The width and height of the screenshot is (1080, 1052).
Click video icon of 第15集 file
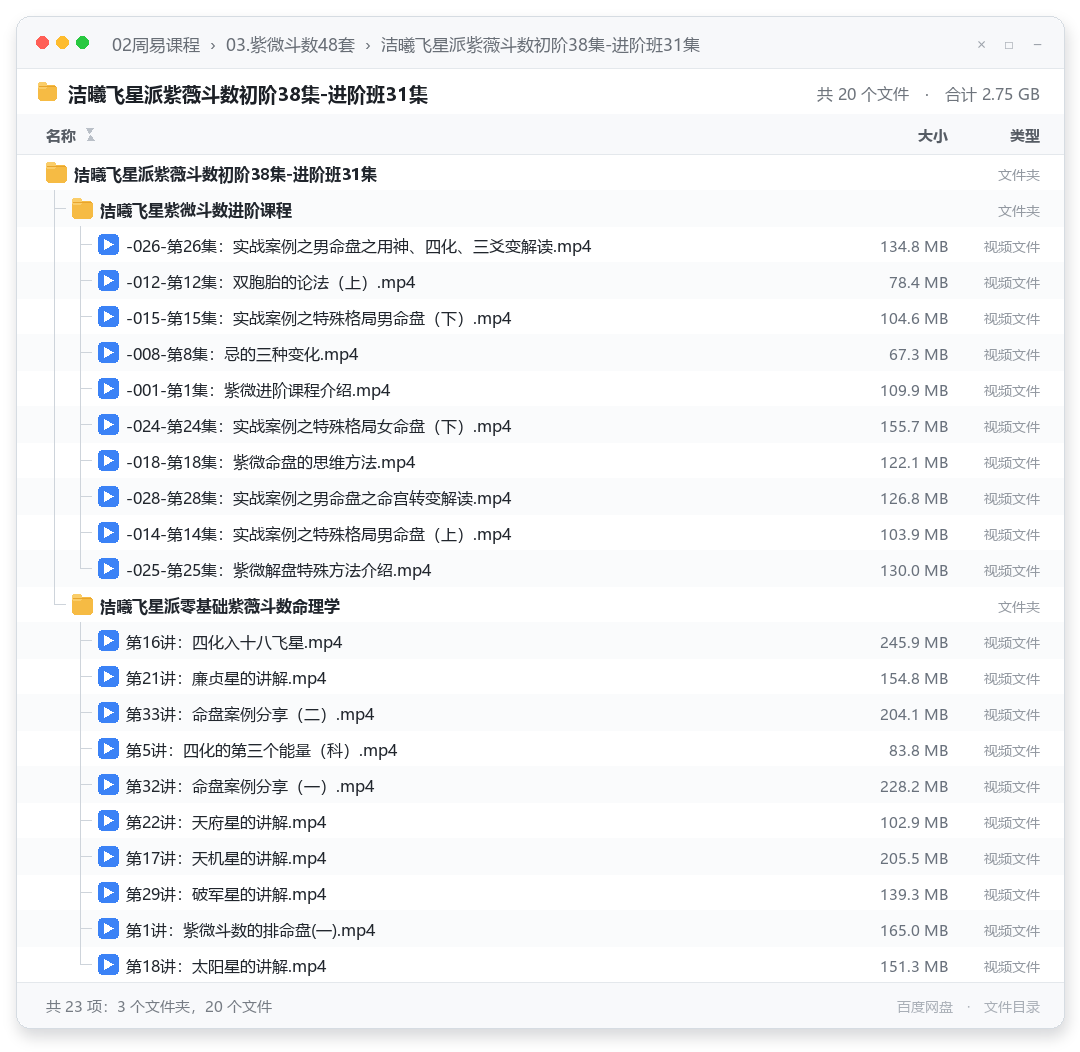click(108, 317)
